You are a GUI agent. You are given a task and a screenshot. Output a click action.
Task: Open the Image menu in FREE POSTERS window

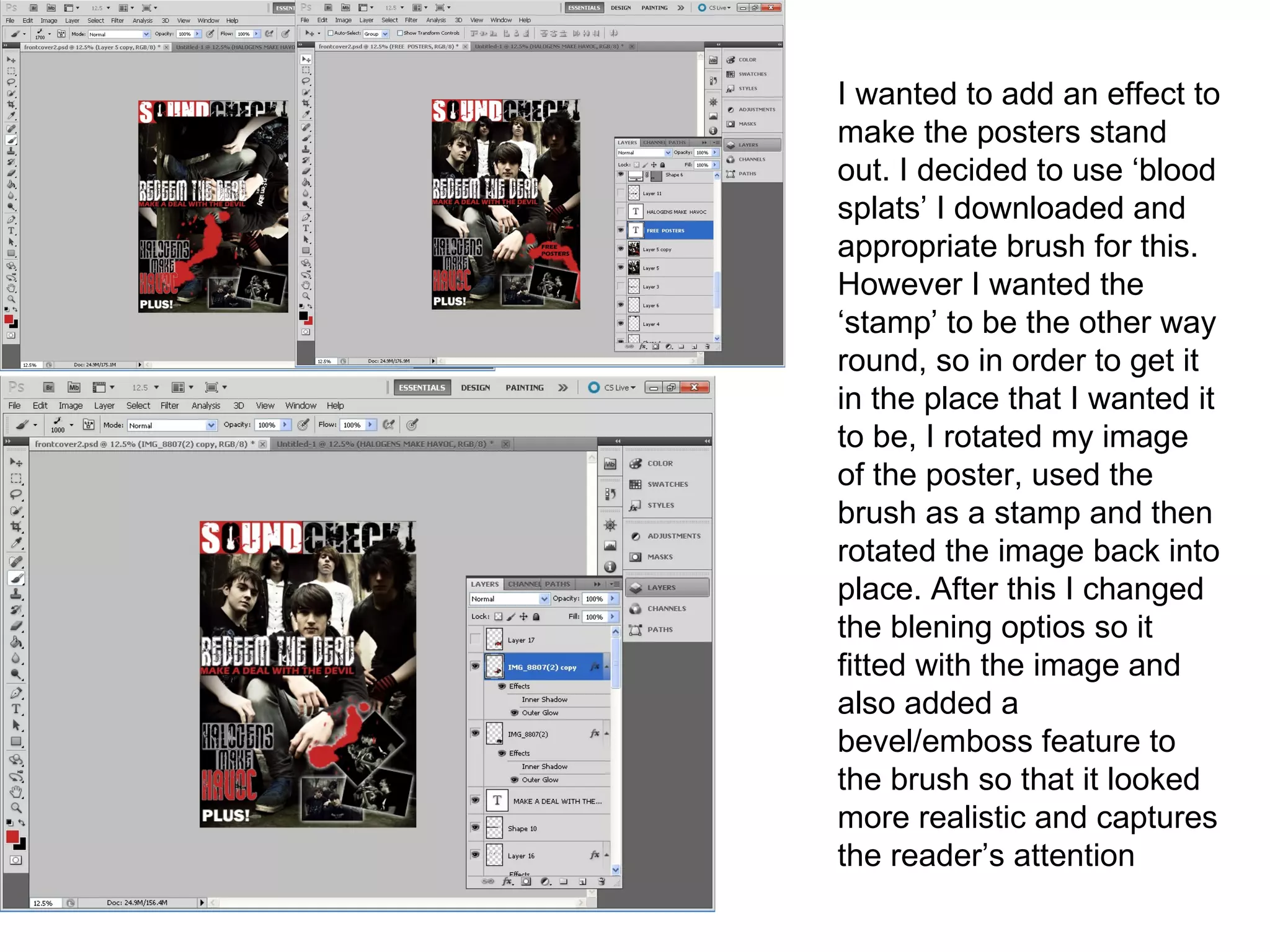343,20
